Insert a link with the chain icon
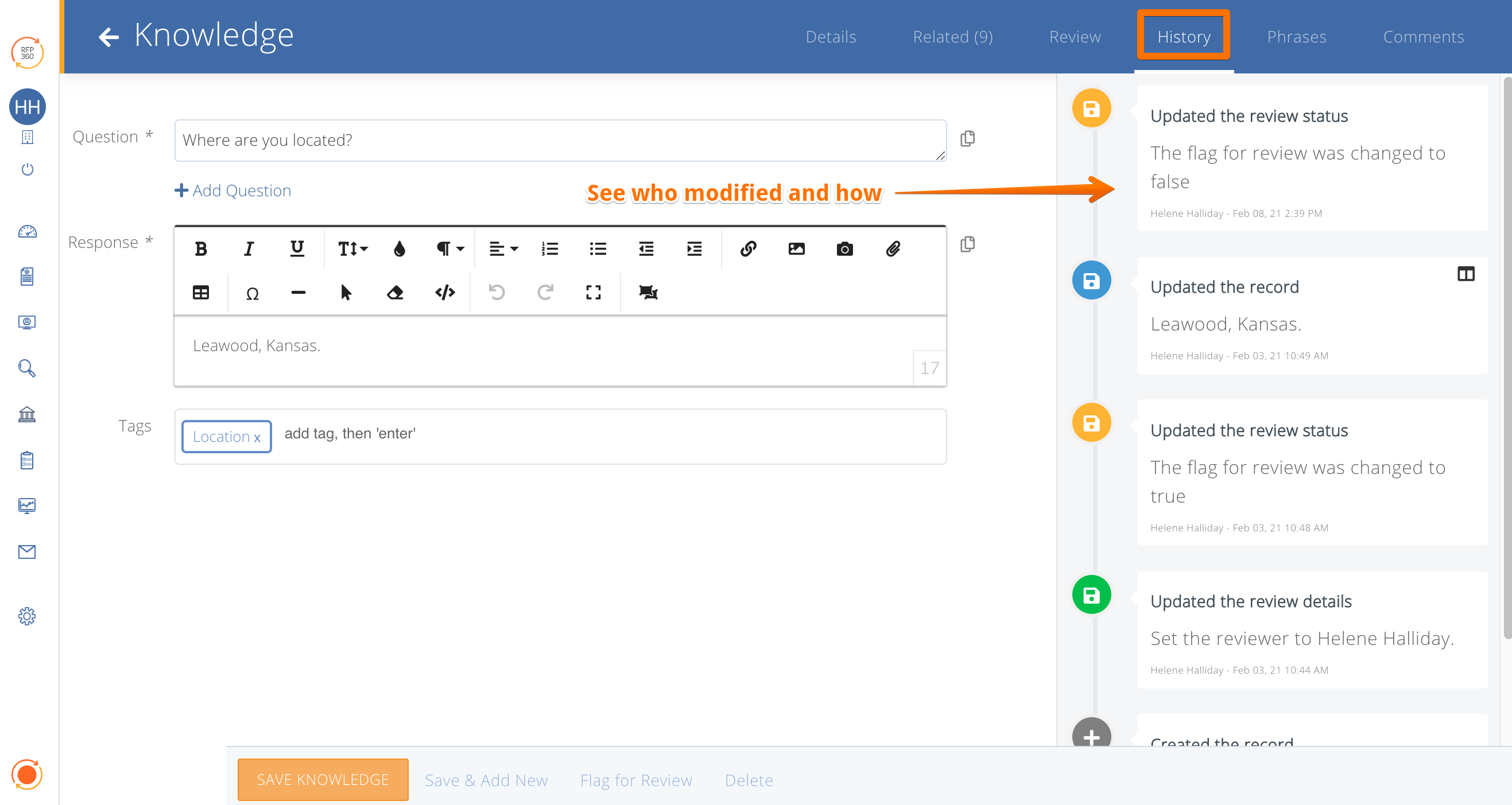The image size is (1512, 805). pyautogui.click(x=748, y=249)
